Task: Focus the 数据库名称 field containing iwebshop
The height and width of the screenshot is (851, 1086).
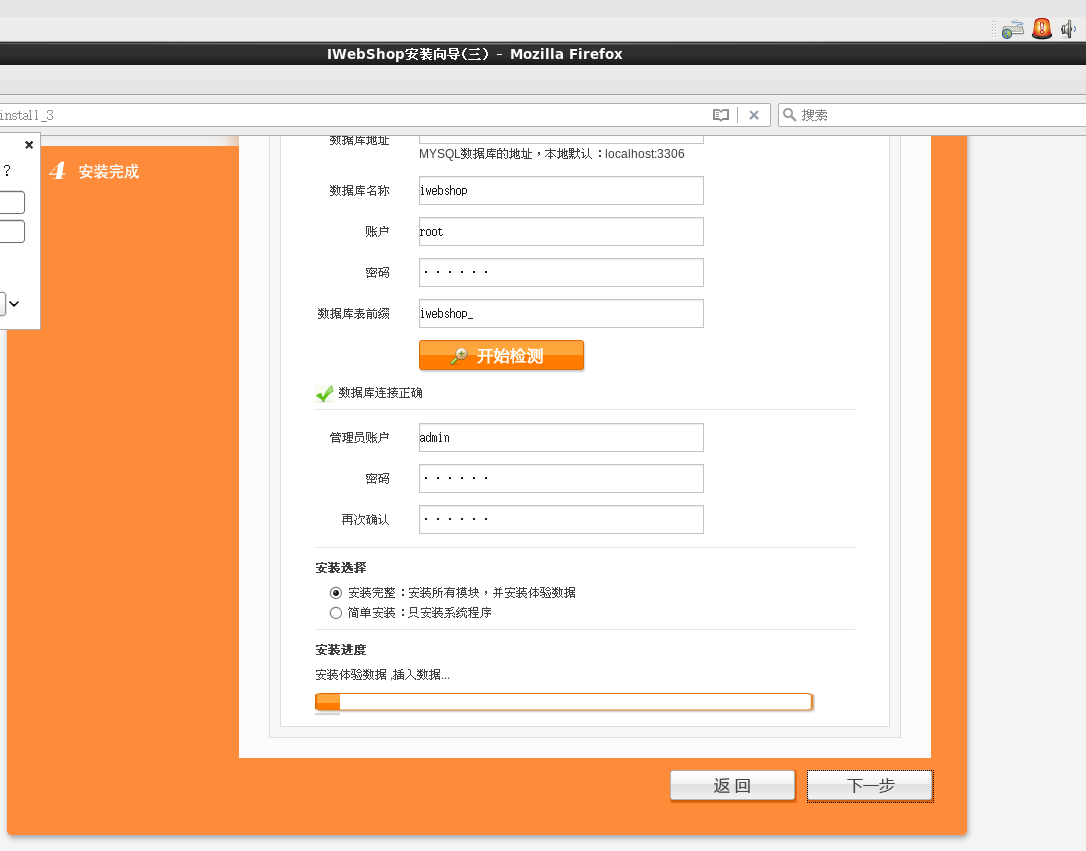Action: click(561, 190)
